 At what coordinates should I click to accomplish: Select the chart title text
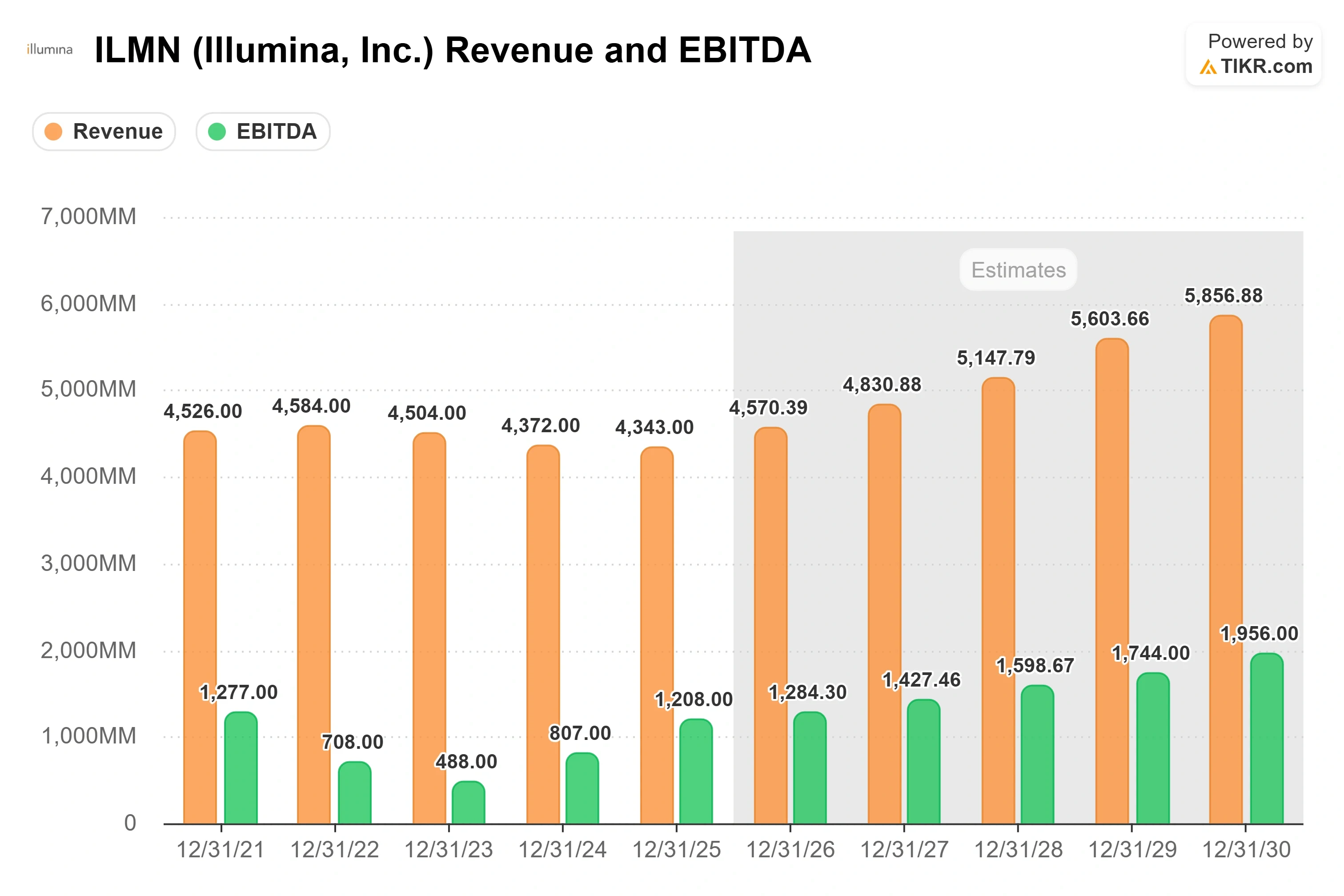[x=453, y=50]
